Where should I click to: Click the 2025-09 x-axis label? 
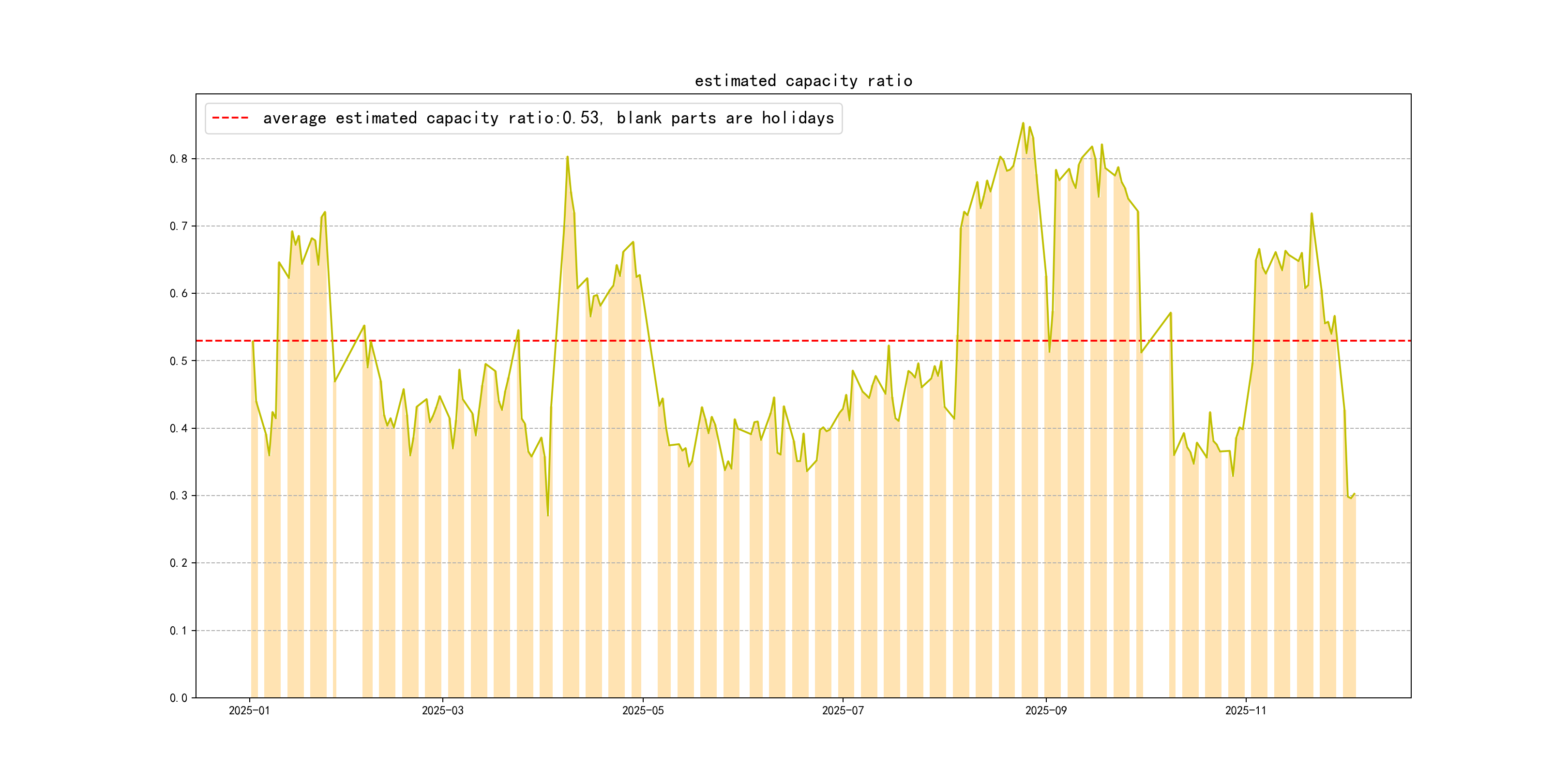coord(1046,710)
